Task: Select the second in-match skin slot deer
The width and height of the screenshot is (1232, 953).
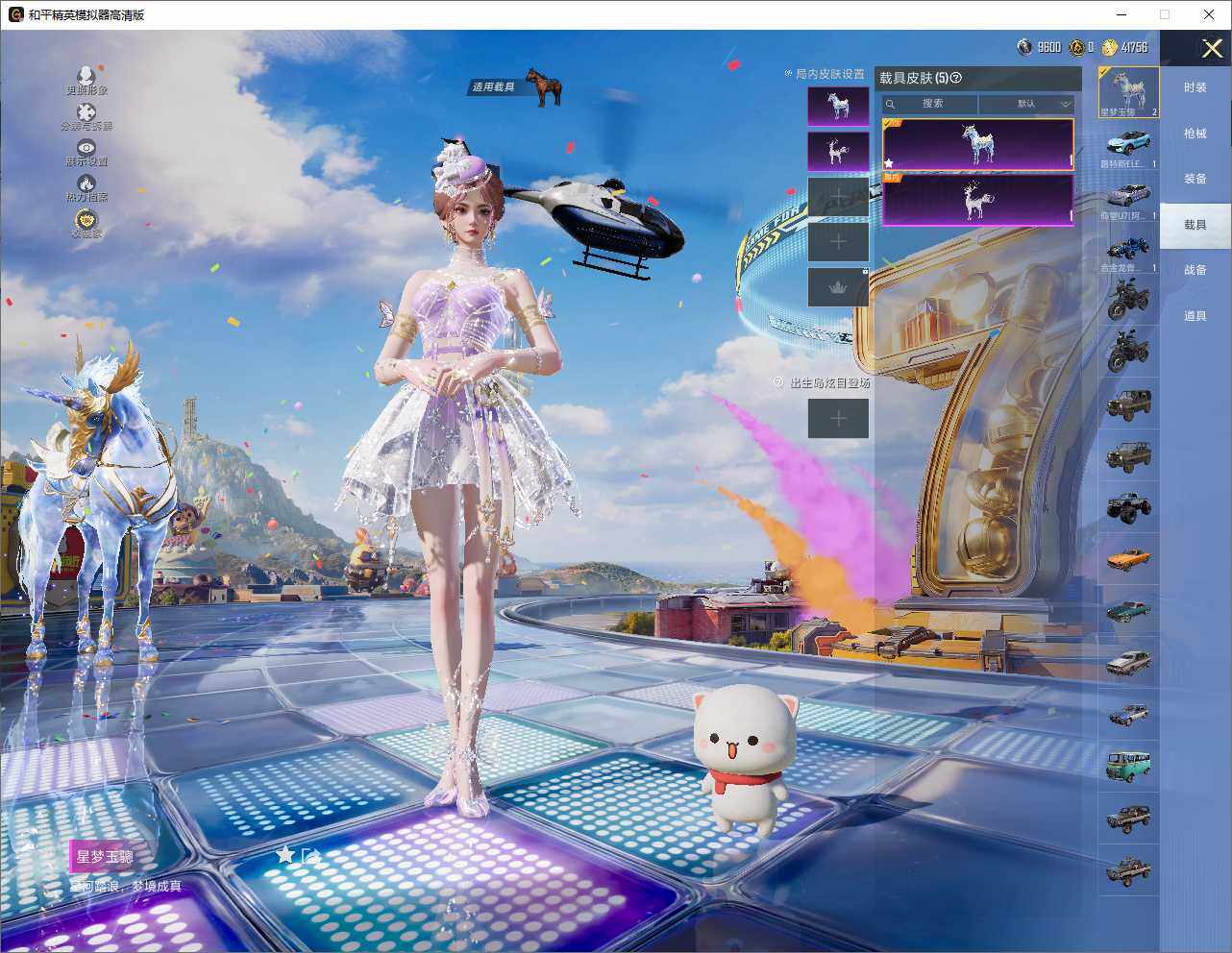Action: pyautogui.click(x=838, y=151)
